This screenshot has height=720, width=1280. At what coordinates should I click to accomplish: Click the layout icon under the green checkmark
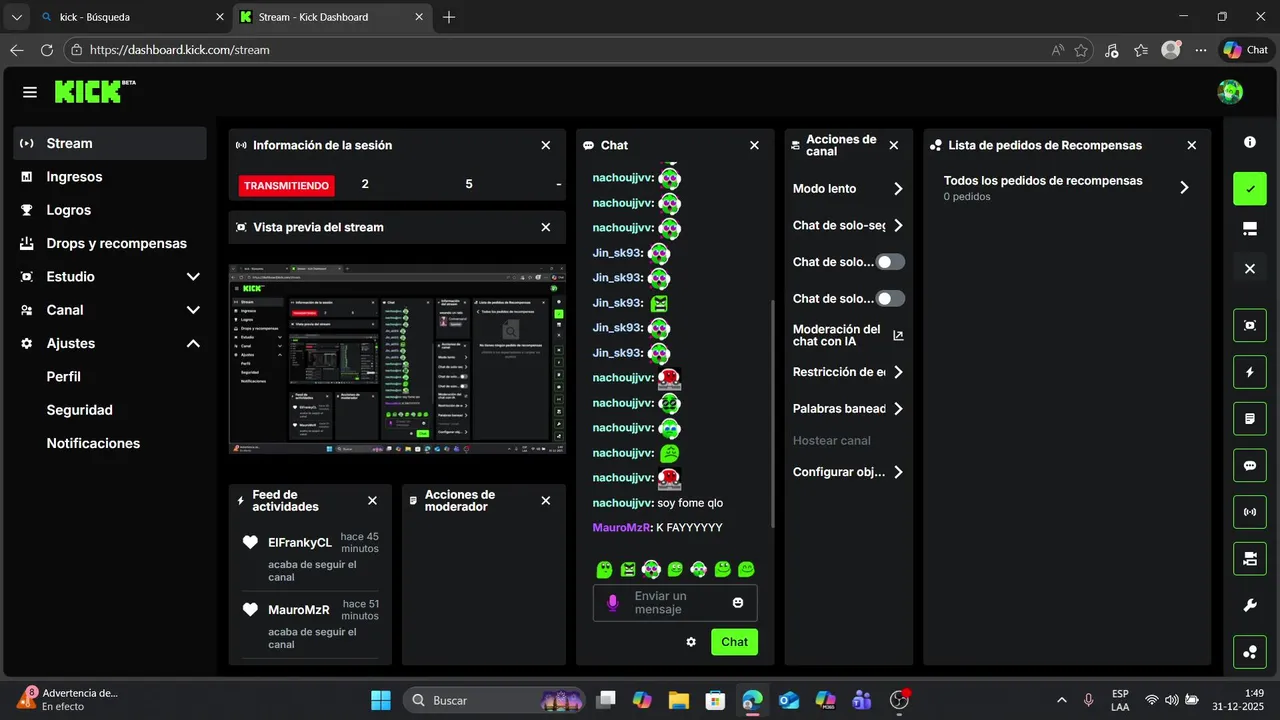click(1250, 229)
